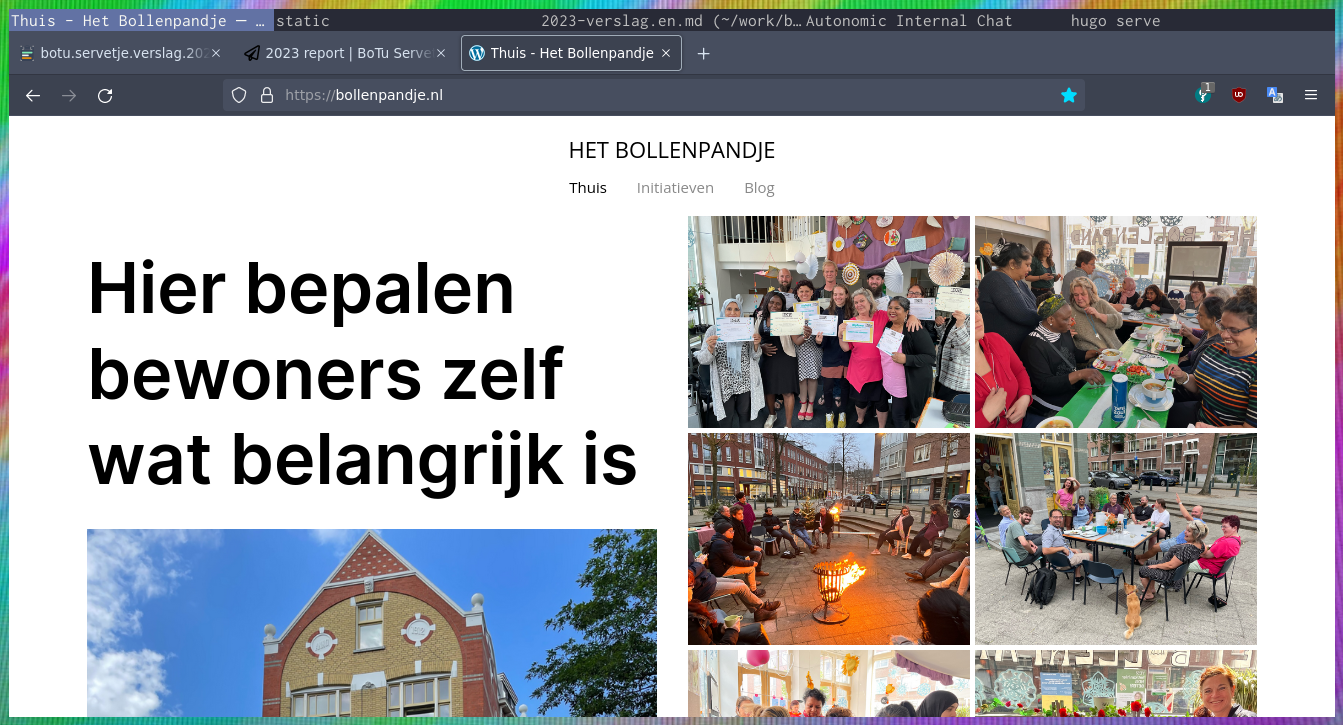The height and width of the screenshot is (725, 1343).
Task: Open the translate extension icon
Action: point(1275,96)
